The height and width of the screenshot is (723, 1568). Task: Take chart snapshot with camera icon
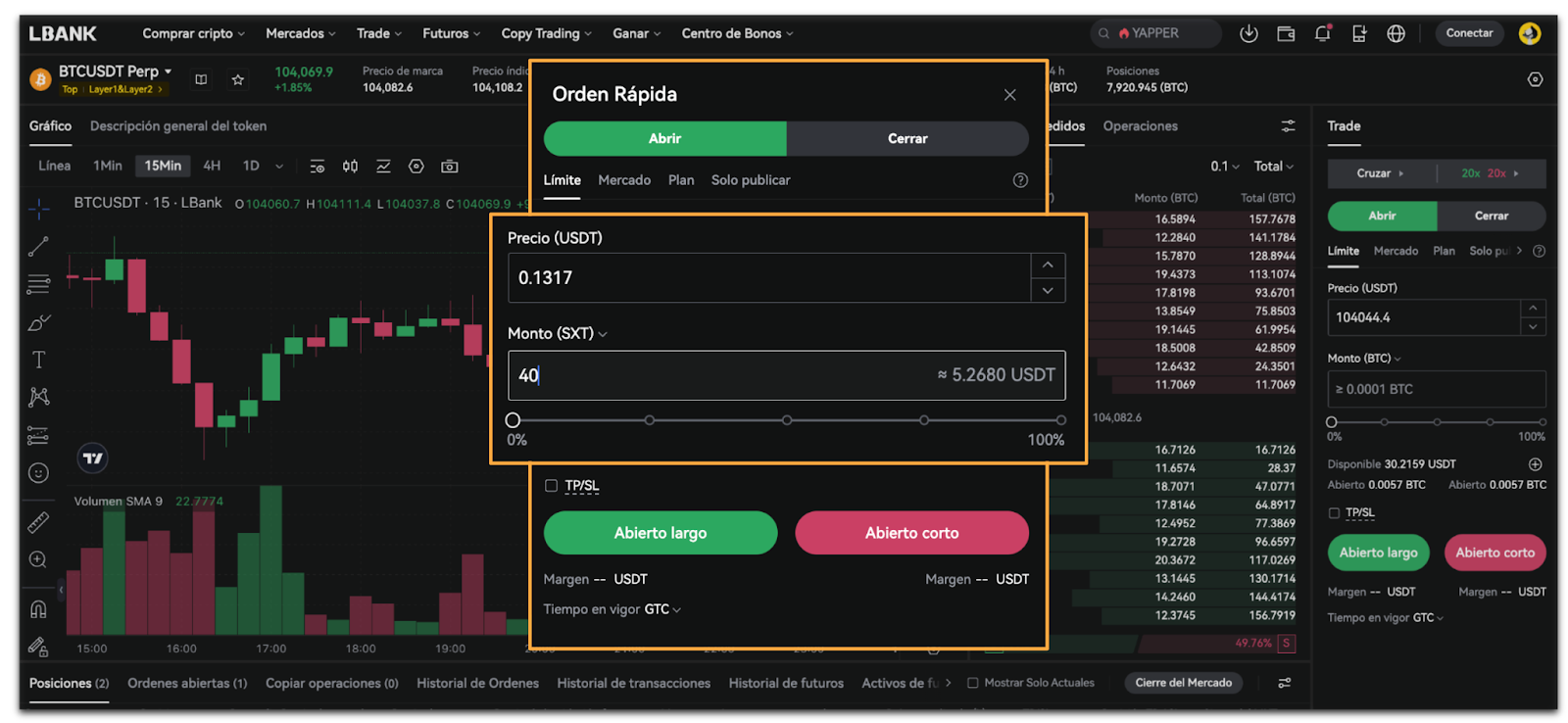pos(450,167)
